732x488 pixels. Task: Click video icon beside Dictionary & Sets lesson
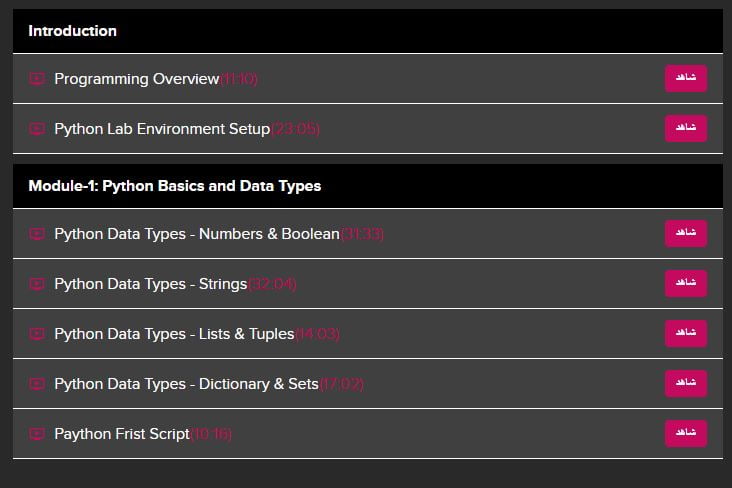coord(37,383)
